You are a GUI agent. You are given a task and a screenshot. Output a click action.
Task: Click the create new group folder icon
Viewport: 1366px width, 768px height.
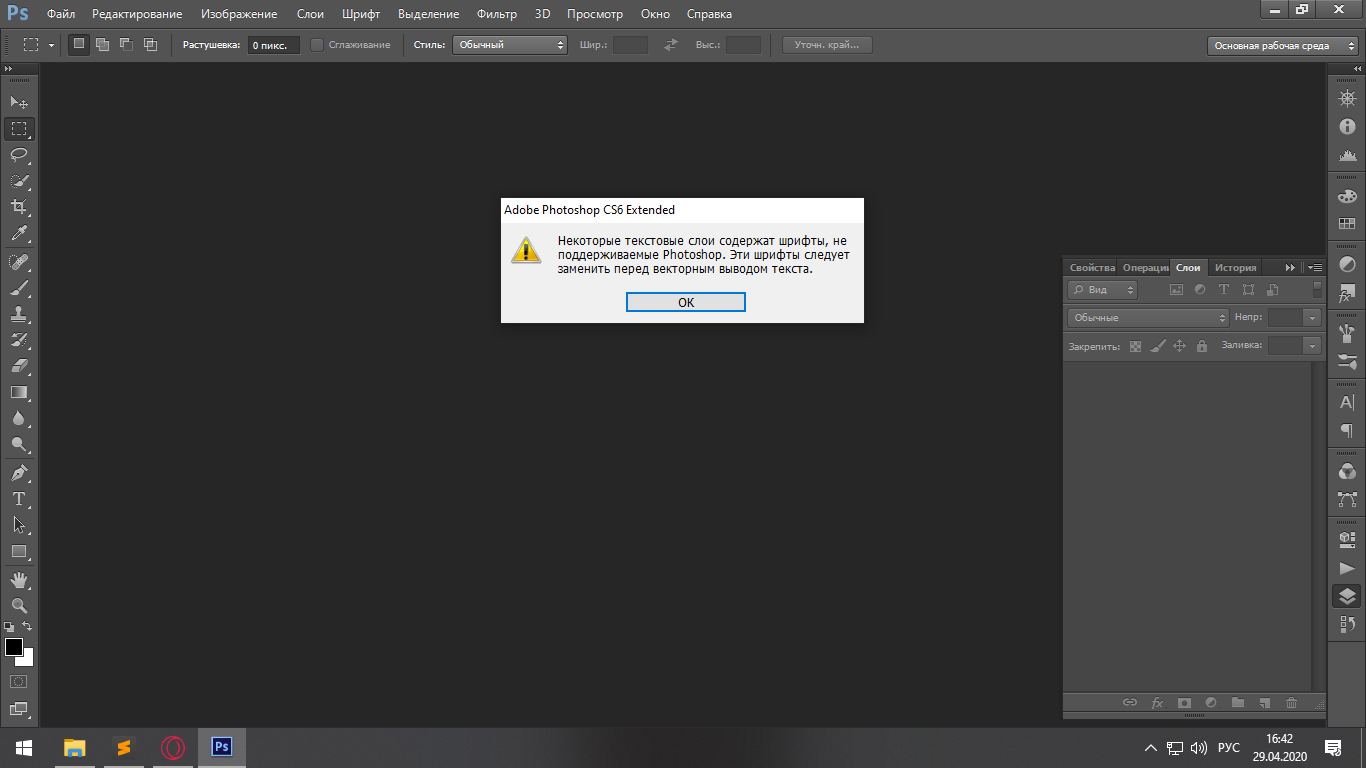[1237, 703]
